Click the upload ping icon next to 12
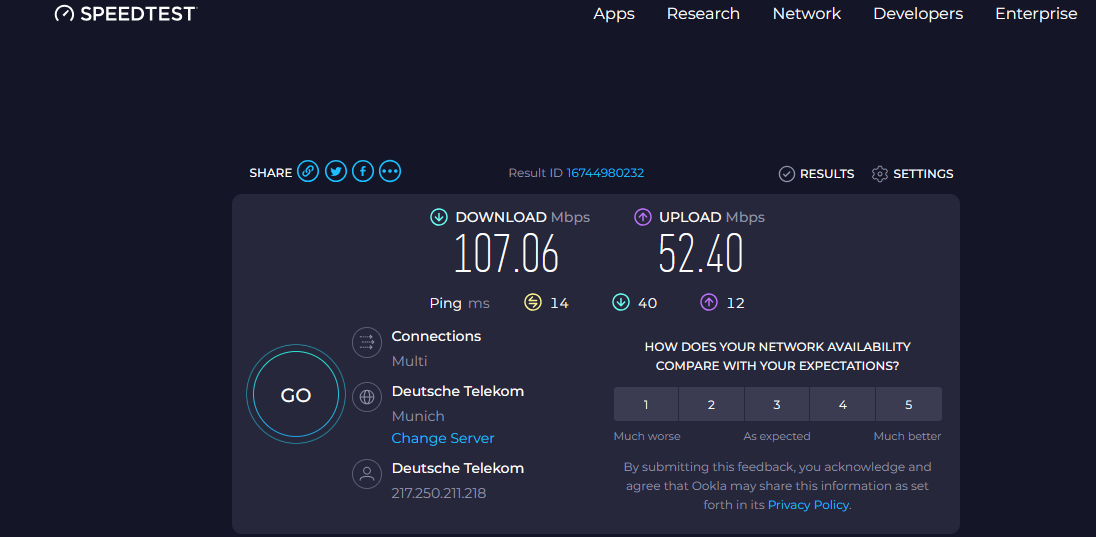This screenshot has height=537, width=1096. [x=709, y=303]
